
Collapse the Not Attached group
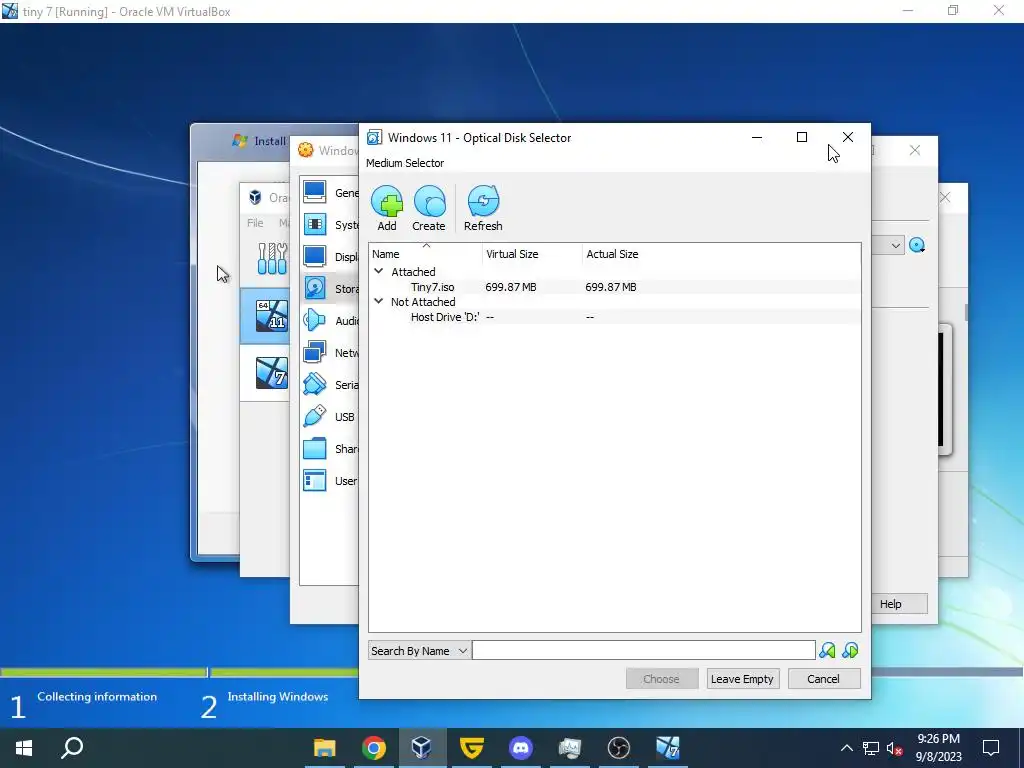point(379,301)
